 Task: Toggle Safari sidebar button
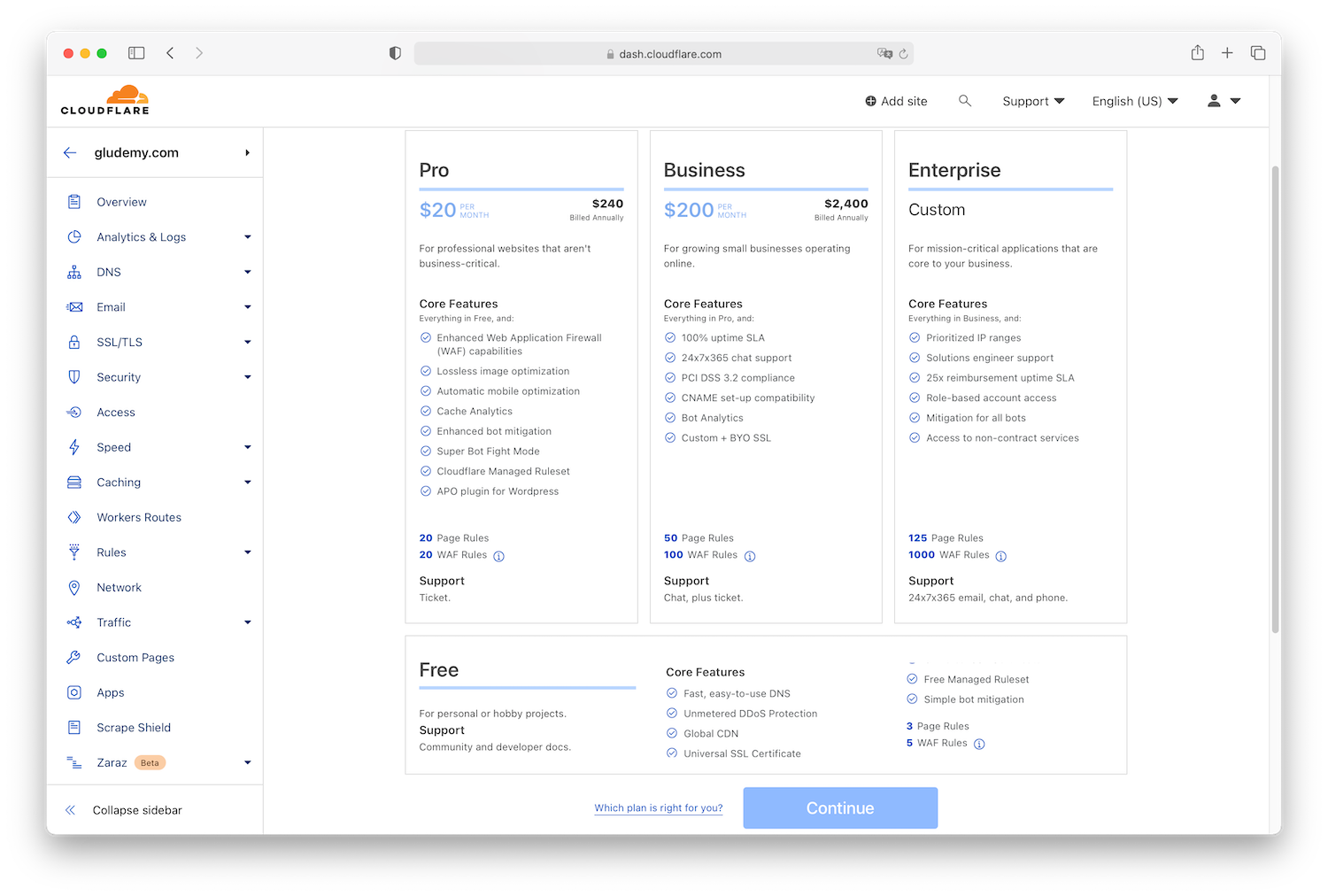pos(136,53)
